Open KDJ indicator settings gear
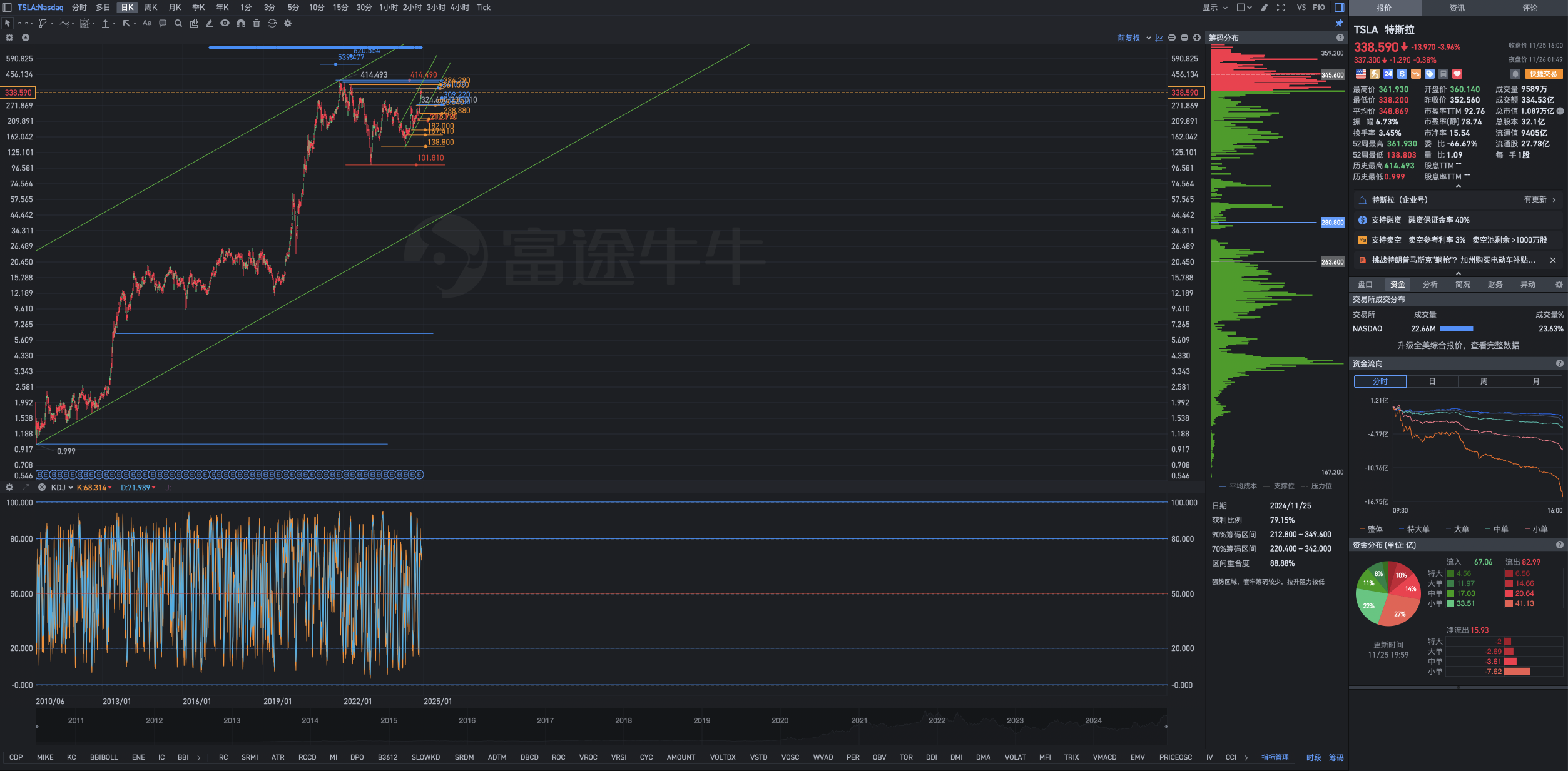The width and height of the screenshot is (1568, 771). (9, 487)
